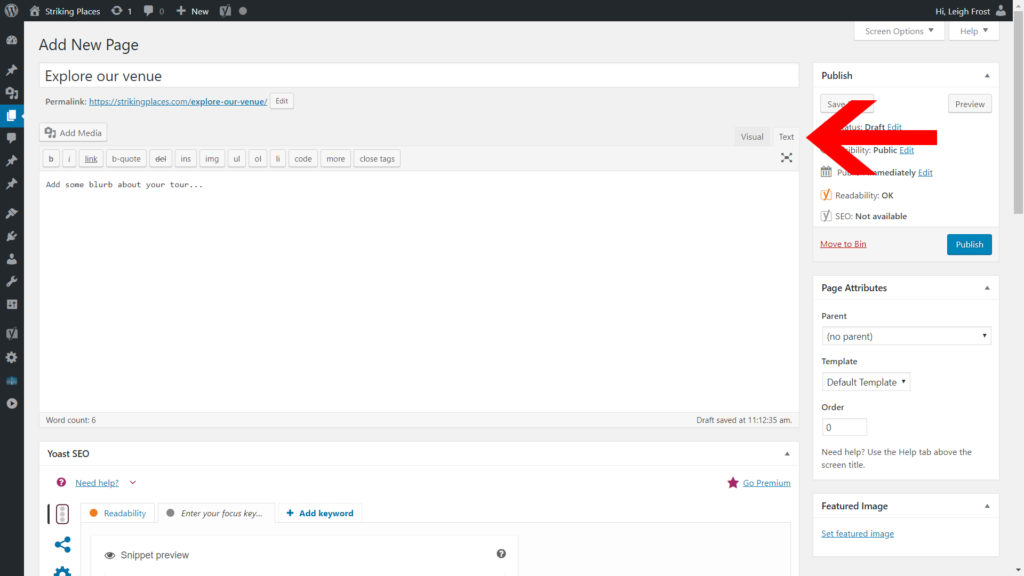Viewport: 1024px width, 576px height.
Task: Insert unordered list with ul button
Action: [236, 159]
